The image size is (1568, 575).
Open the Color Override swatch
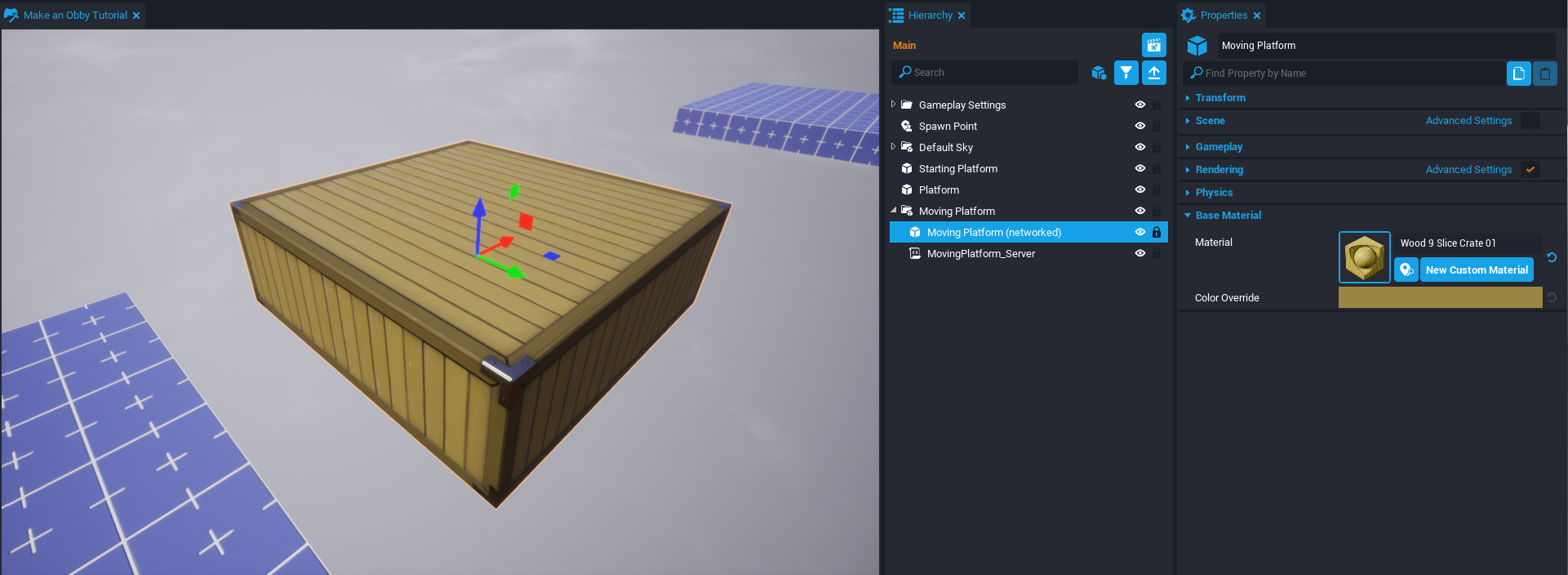click(x=1440, y=298)
